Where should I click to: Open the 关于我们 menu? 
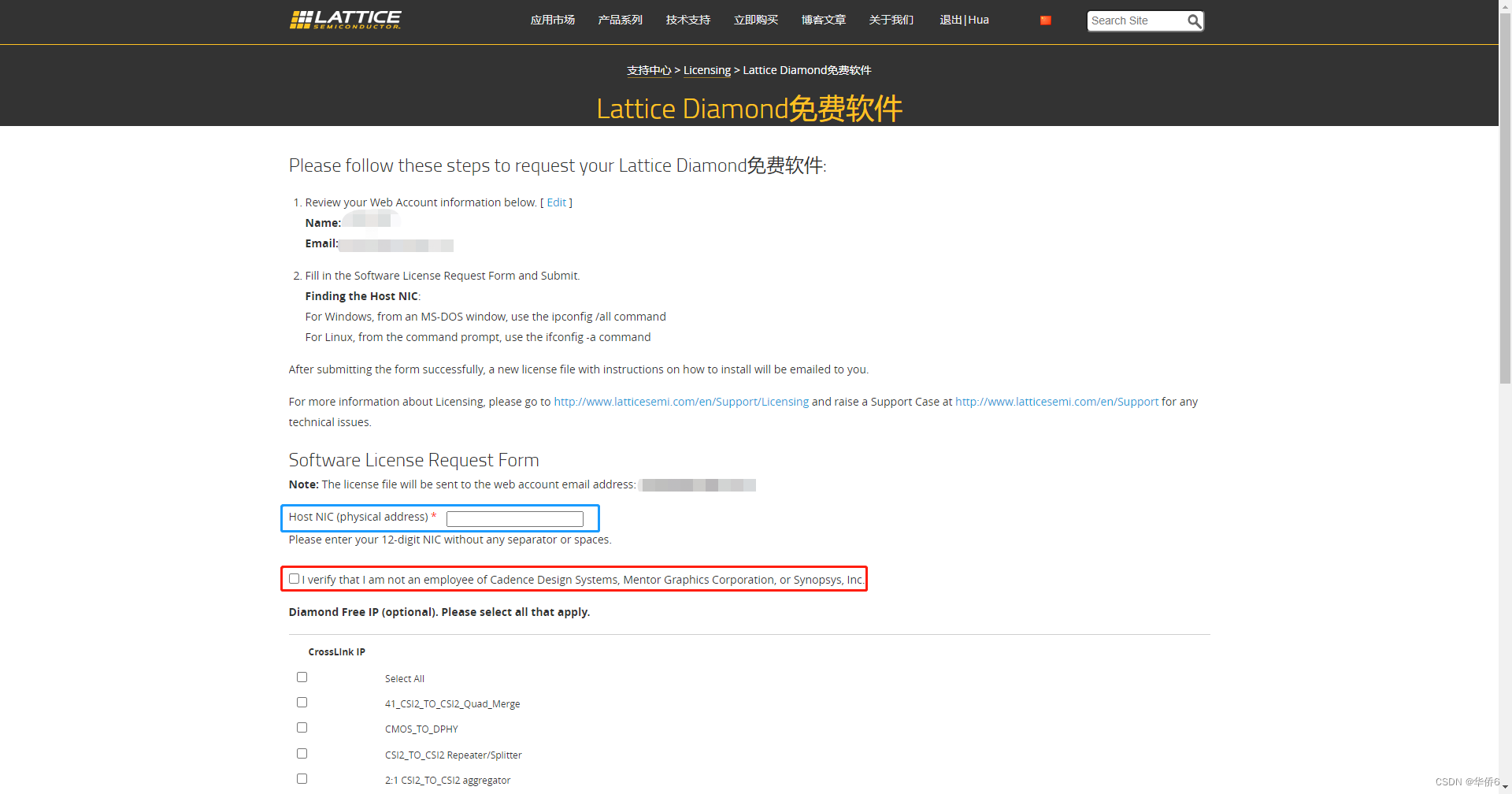click(x=891, y=20)
